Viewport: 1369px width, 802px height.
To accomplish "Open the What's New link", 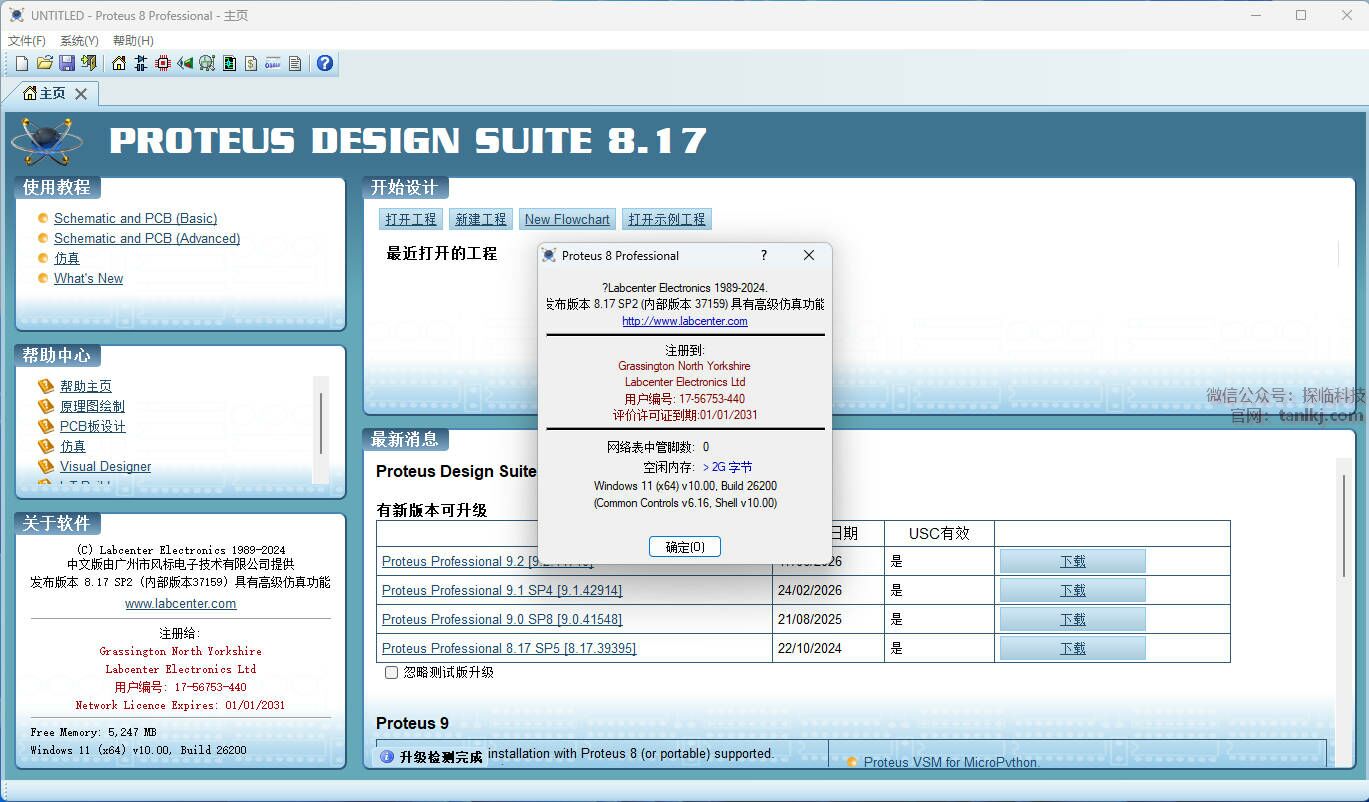I will click(89, 278).
